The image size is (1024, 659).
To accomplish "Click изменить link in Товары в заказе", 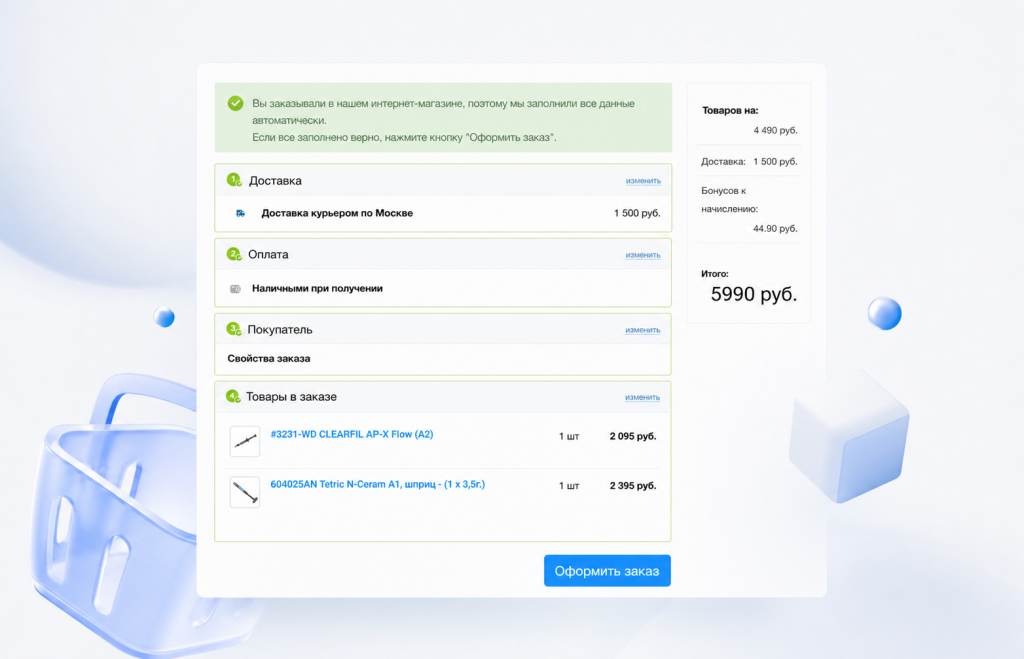I will [x=642, y=397].
